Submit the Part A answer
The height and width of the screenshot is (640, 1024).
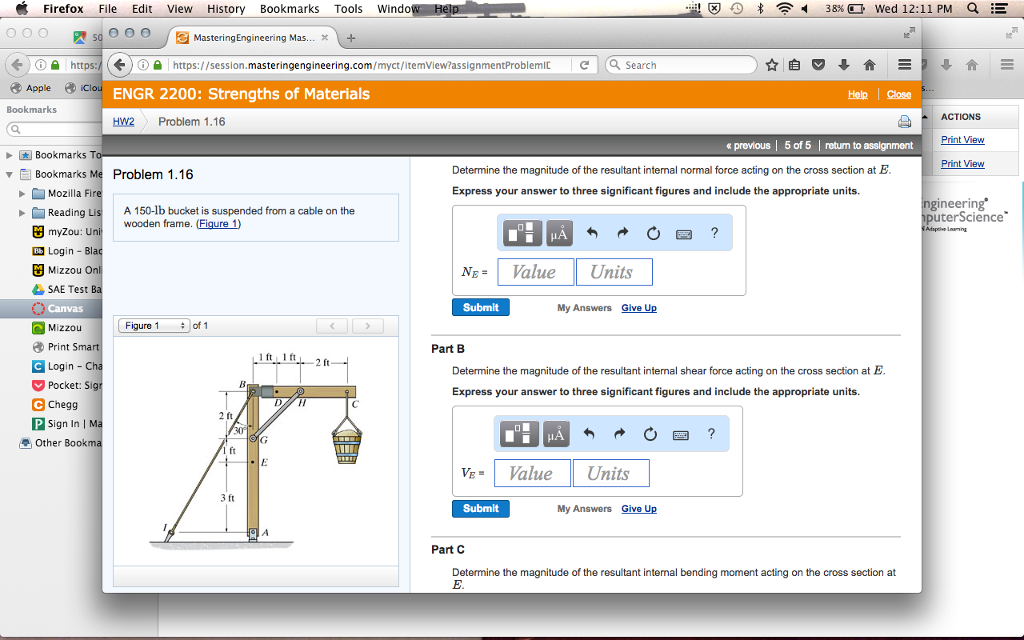(481, 308)
